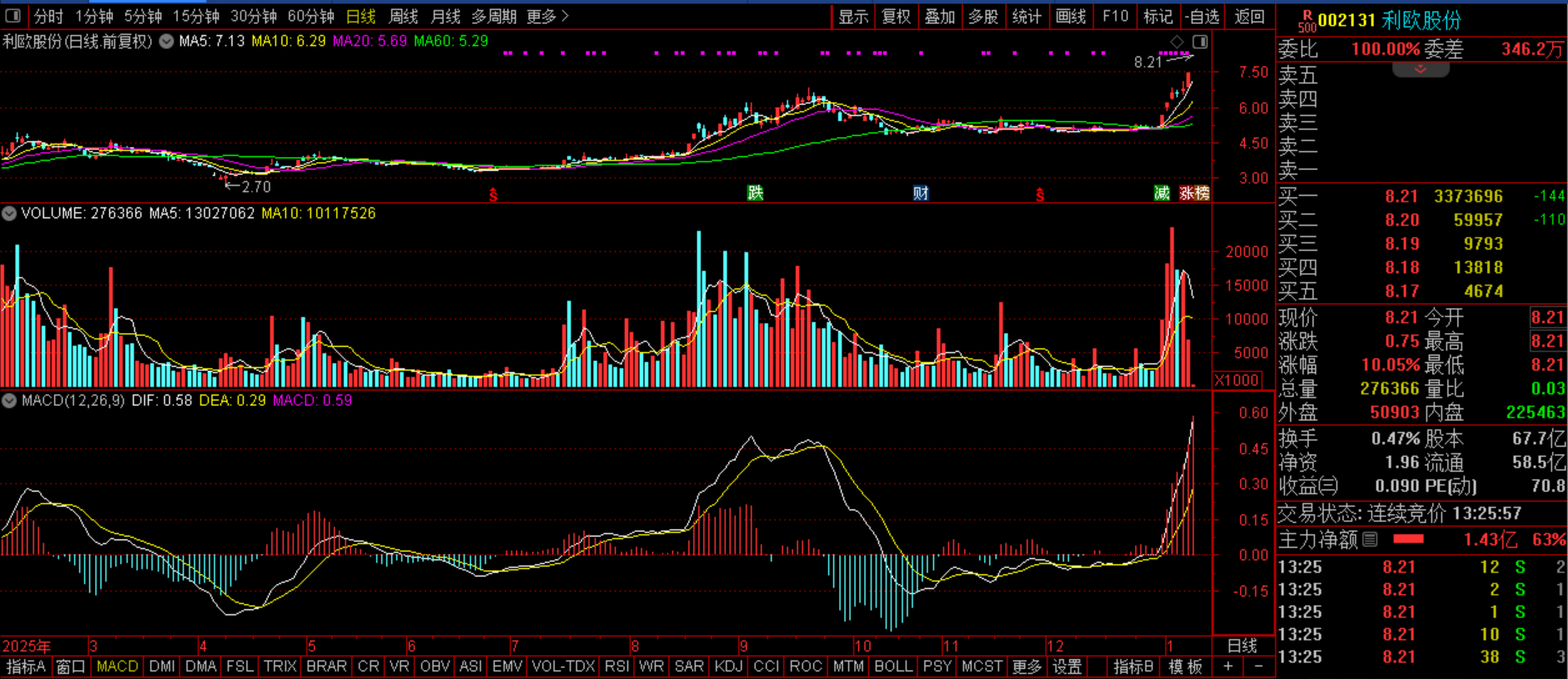Select the 5分钟 period
Viewport: 1568px width, 679px height.
point(143,16)
